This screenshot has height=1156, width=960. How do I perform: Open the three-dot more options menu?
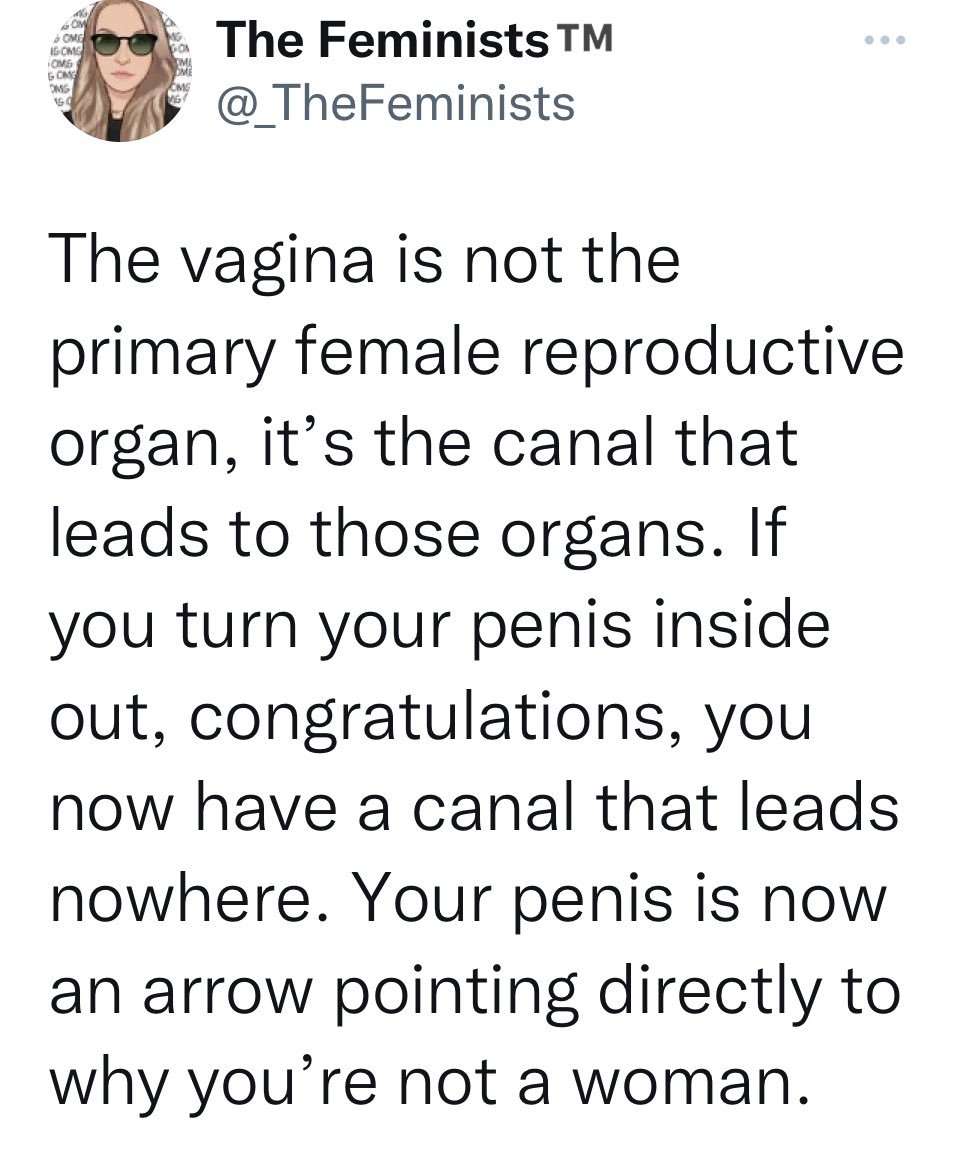885,40
